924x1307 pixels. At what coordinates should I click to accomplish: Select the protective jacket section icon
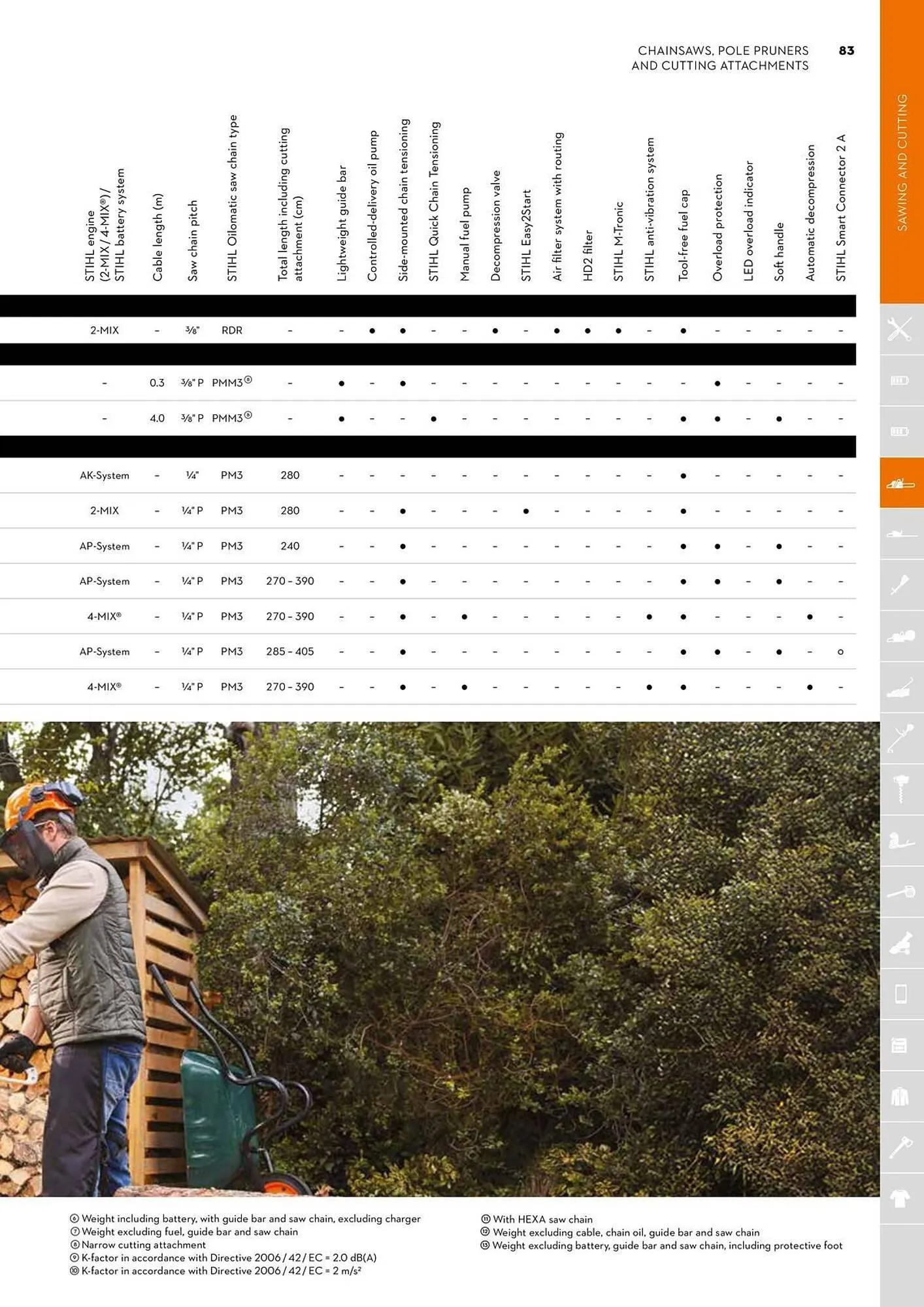(900, 1096)
